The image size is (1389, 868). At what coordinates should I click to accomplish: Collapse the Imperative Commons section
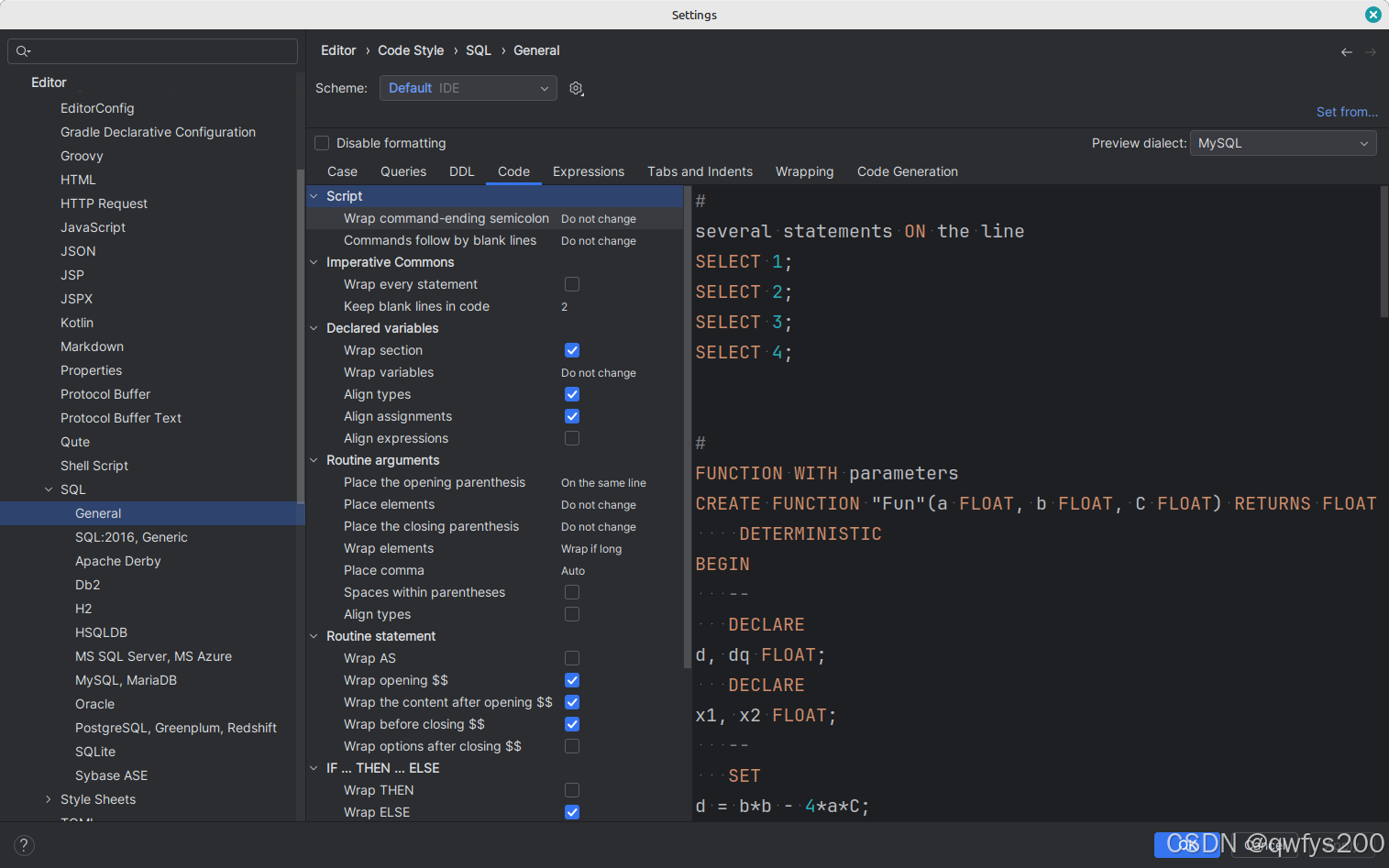[314, 262]
